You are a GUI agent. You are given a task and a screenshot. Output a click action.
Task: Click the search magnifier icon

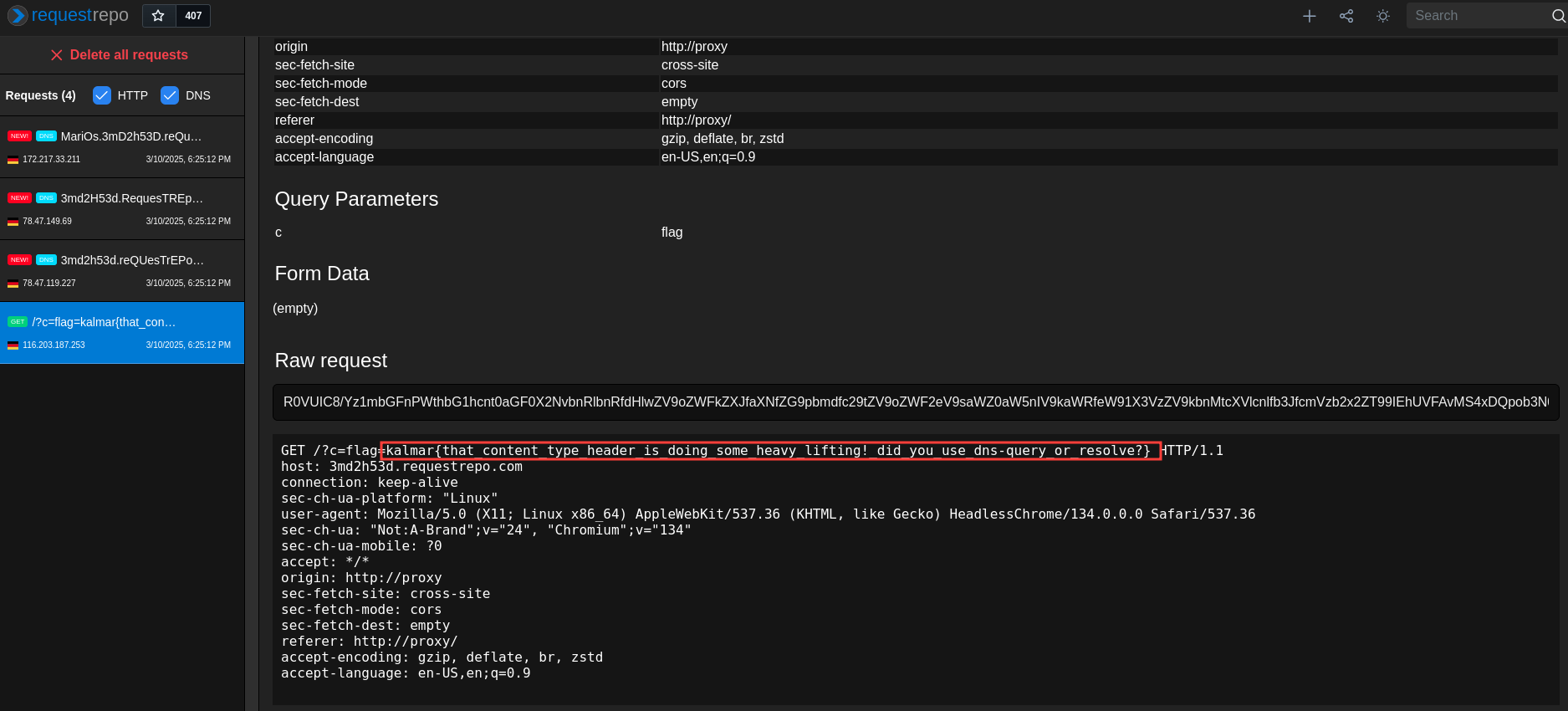point(1558,16)
